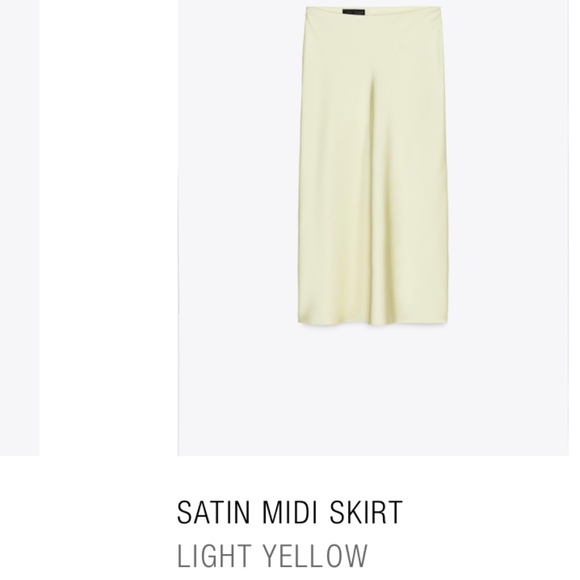Viewport: 580px width, 580px height.
Task: Click grey background right of the skirt
Action: click(509, 185)
